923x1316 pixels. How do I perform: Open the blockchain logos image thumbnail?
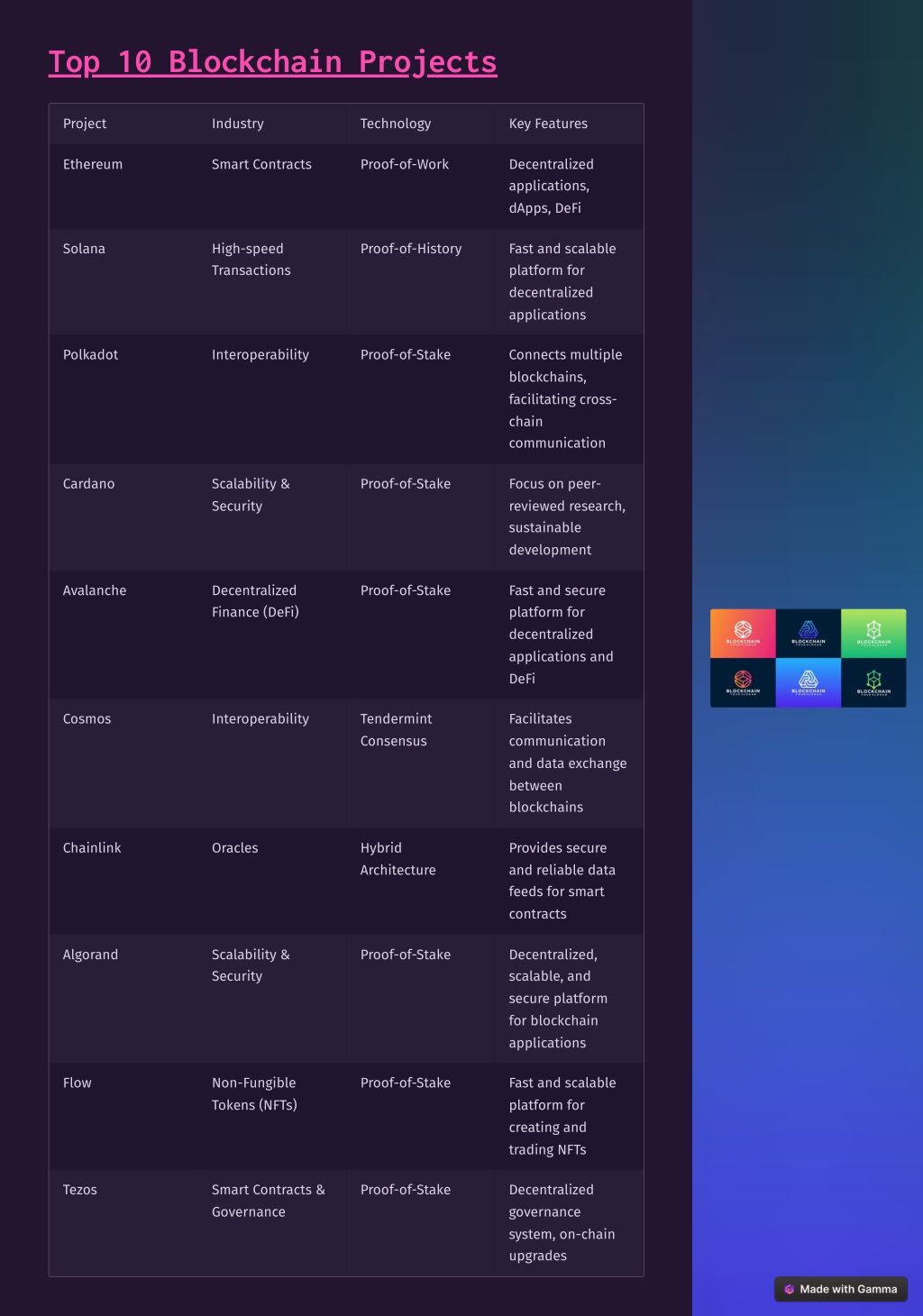click(808, 658)
